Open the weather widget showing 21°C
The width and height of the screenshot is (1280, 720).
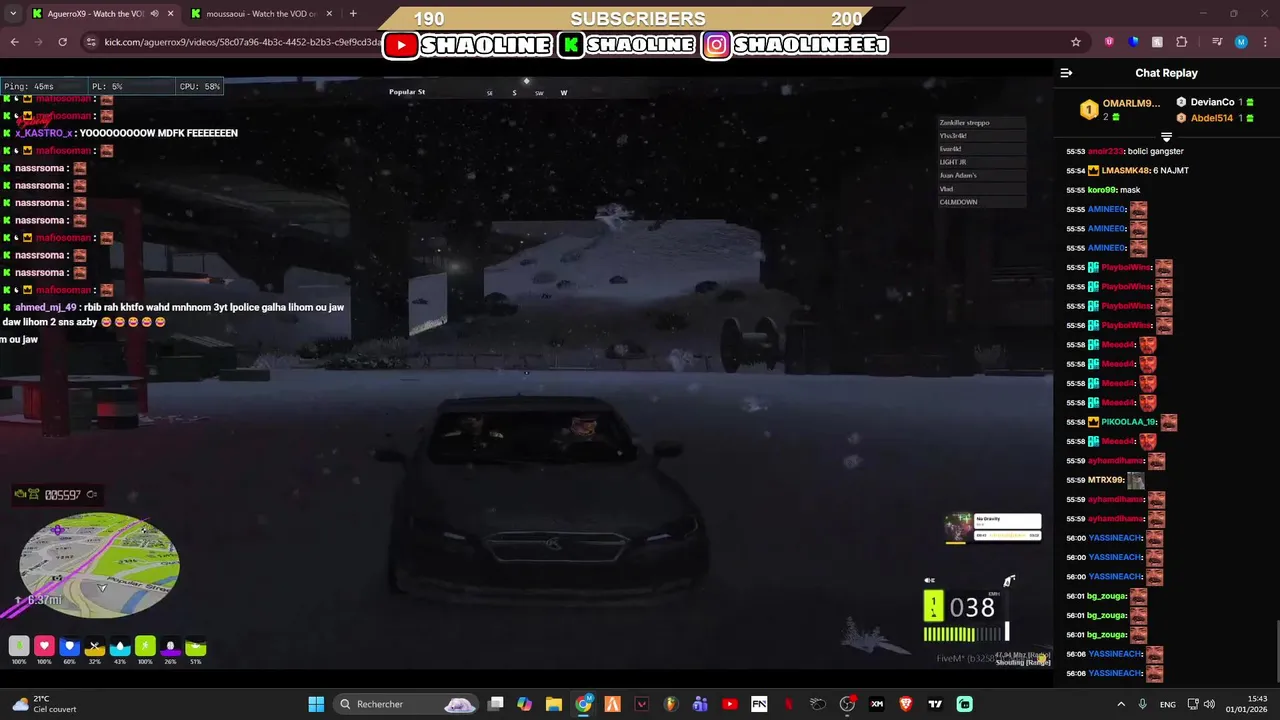[45, 704]
